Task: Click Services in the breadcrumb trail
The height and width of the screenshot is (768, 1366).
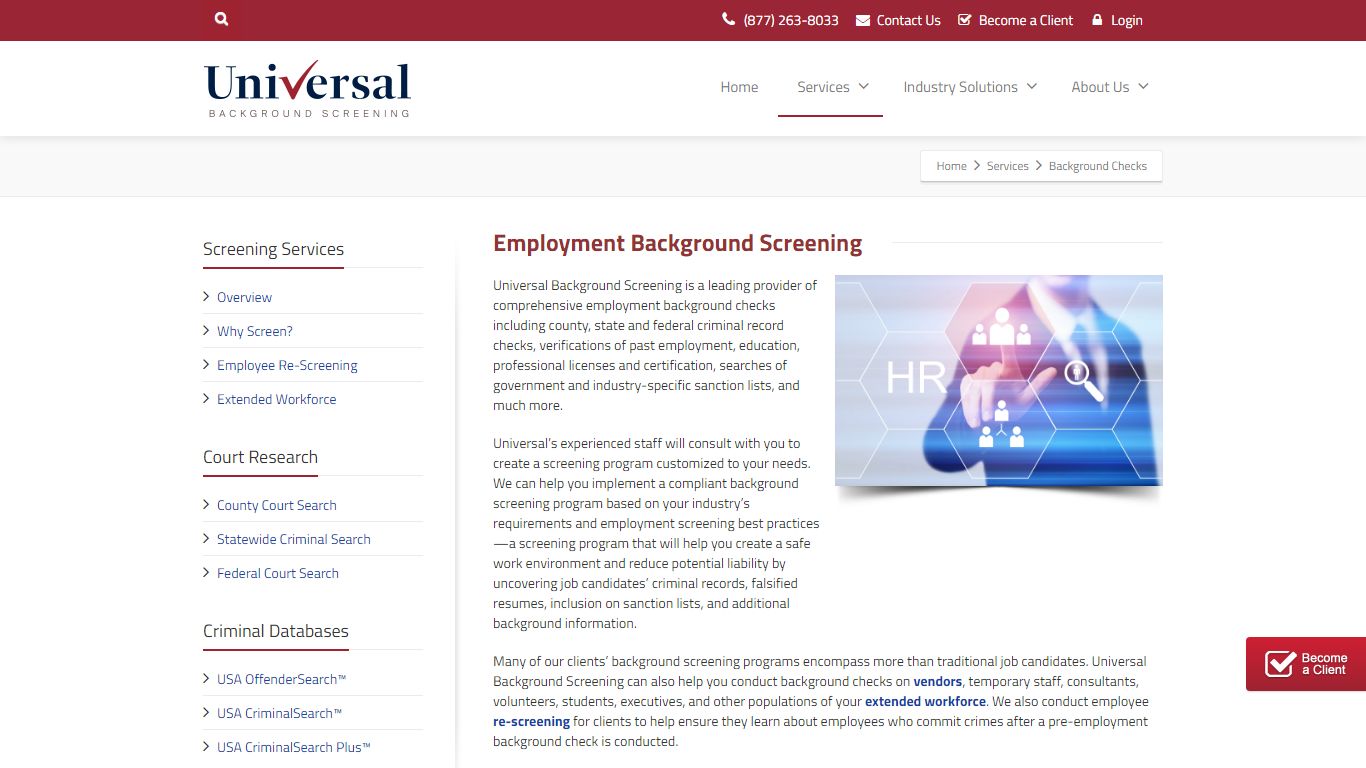Action: tap(1007, 166)
